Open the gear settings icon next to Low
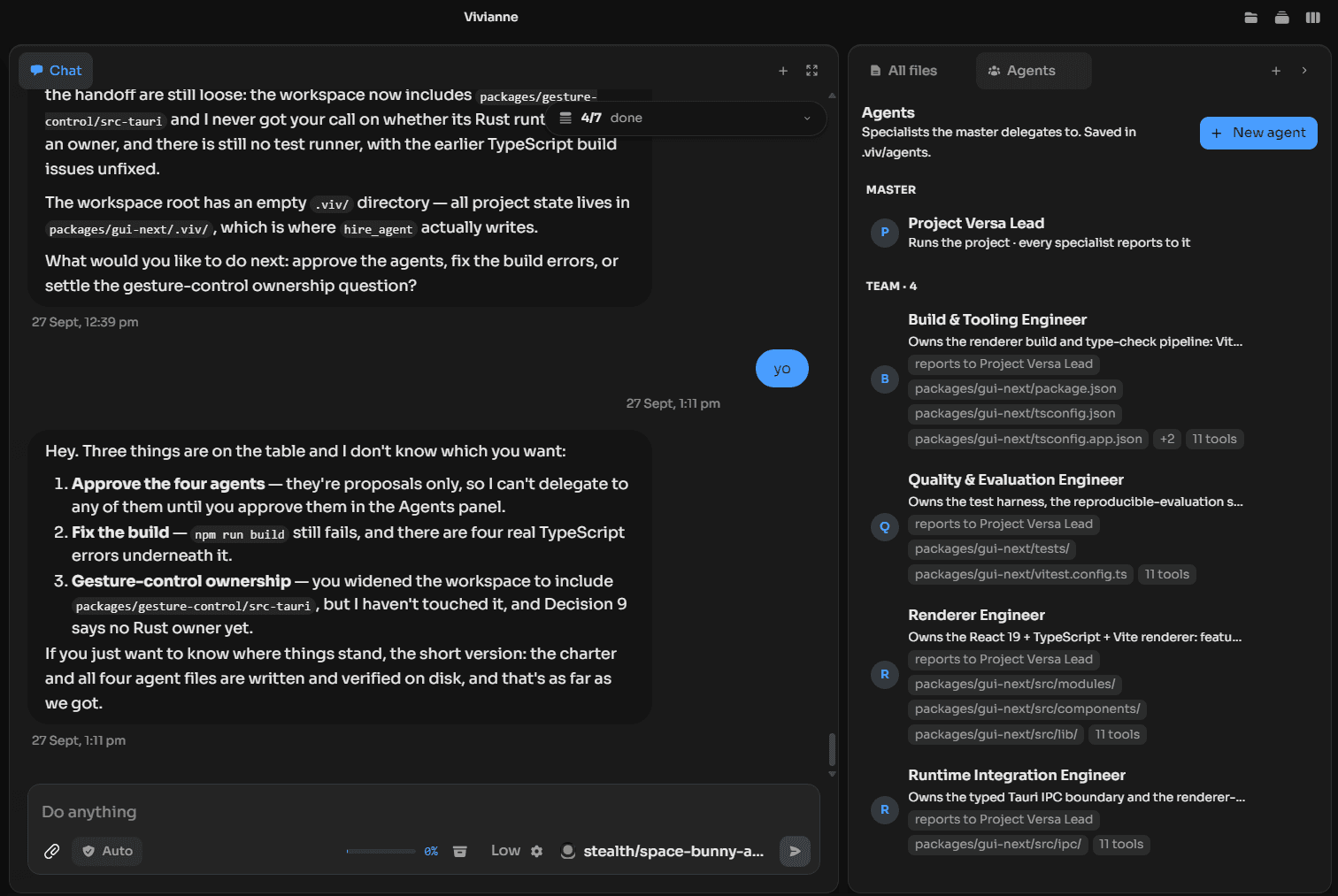Screen dimensions: 1338x896 pyautogui.click(x=537, y=851)
